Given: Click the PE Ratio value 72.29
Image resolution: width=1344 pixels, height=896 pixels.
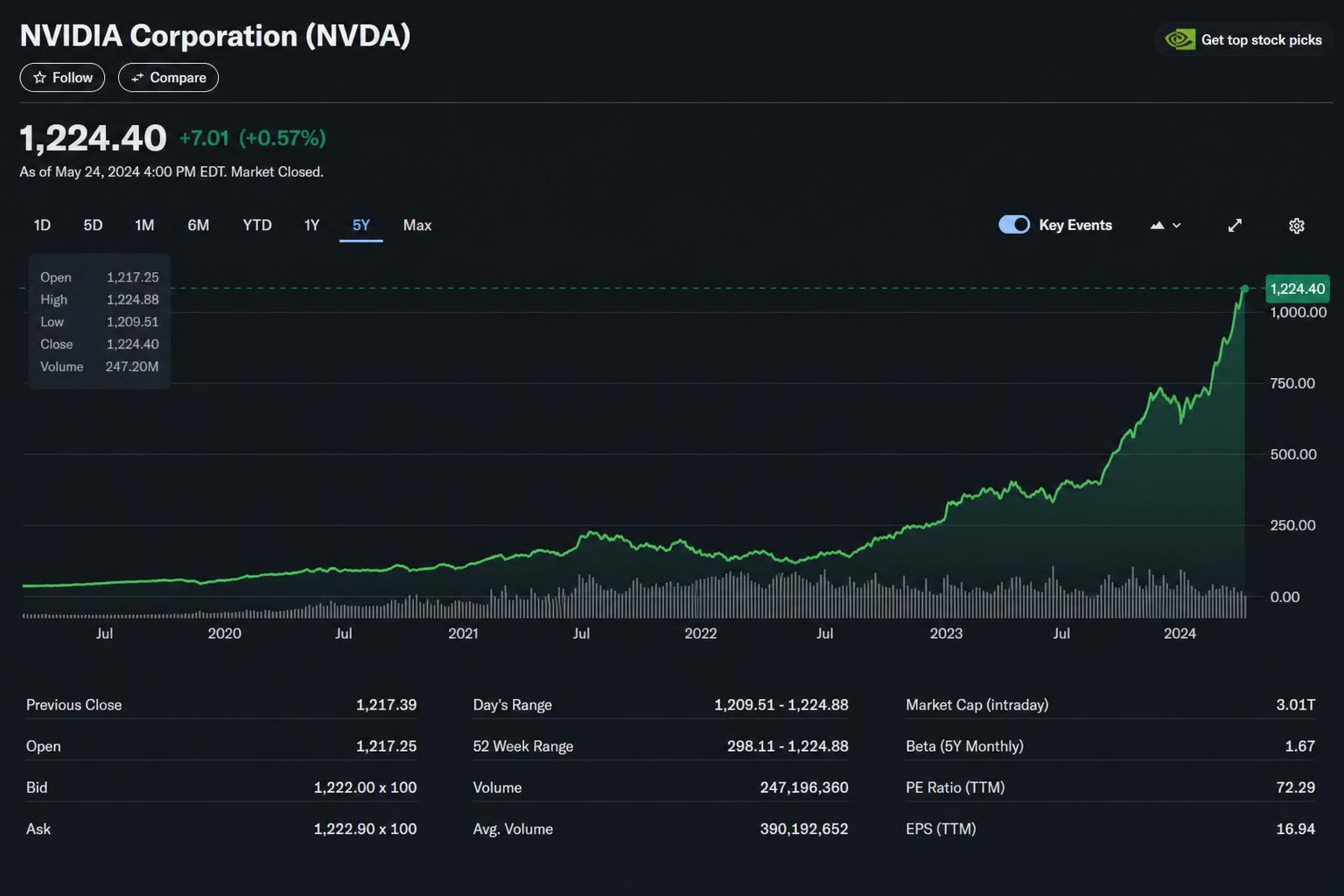Looking at the screenshot, I should click(x=1296, y=787).
